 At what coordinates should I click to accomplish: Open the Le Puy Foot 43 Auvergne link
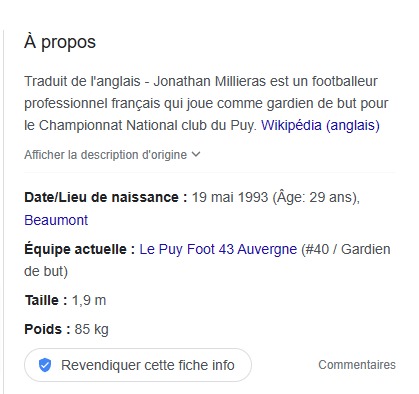tap(218, 249)
